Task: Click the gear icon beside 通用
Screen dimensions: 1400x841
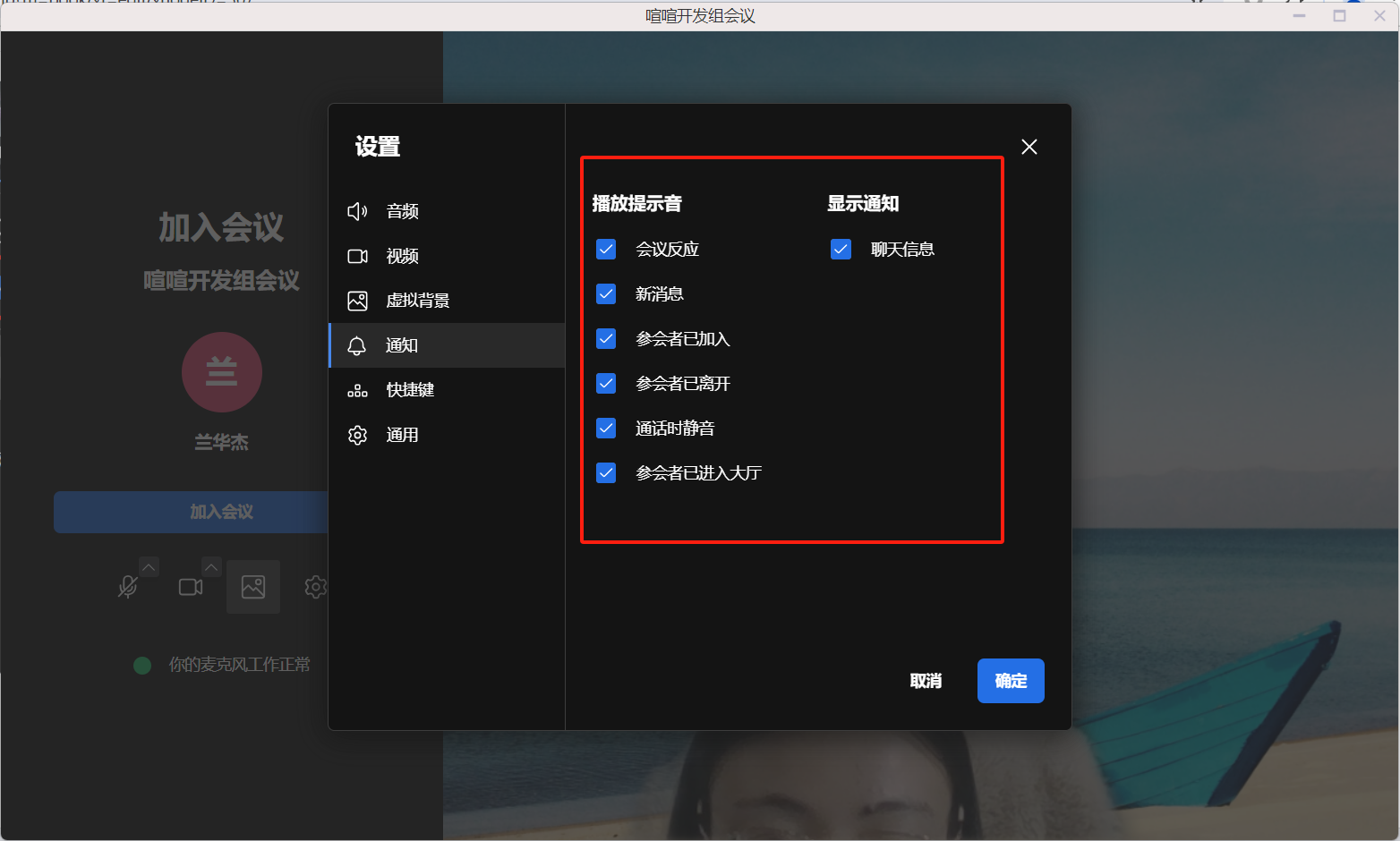Action: pyautogui.click(x=357, y=435)
